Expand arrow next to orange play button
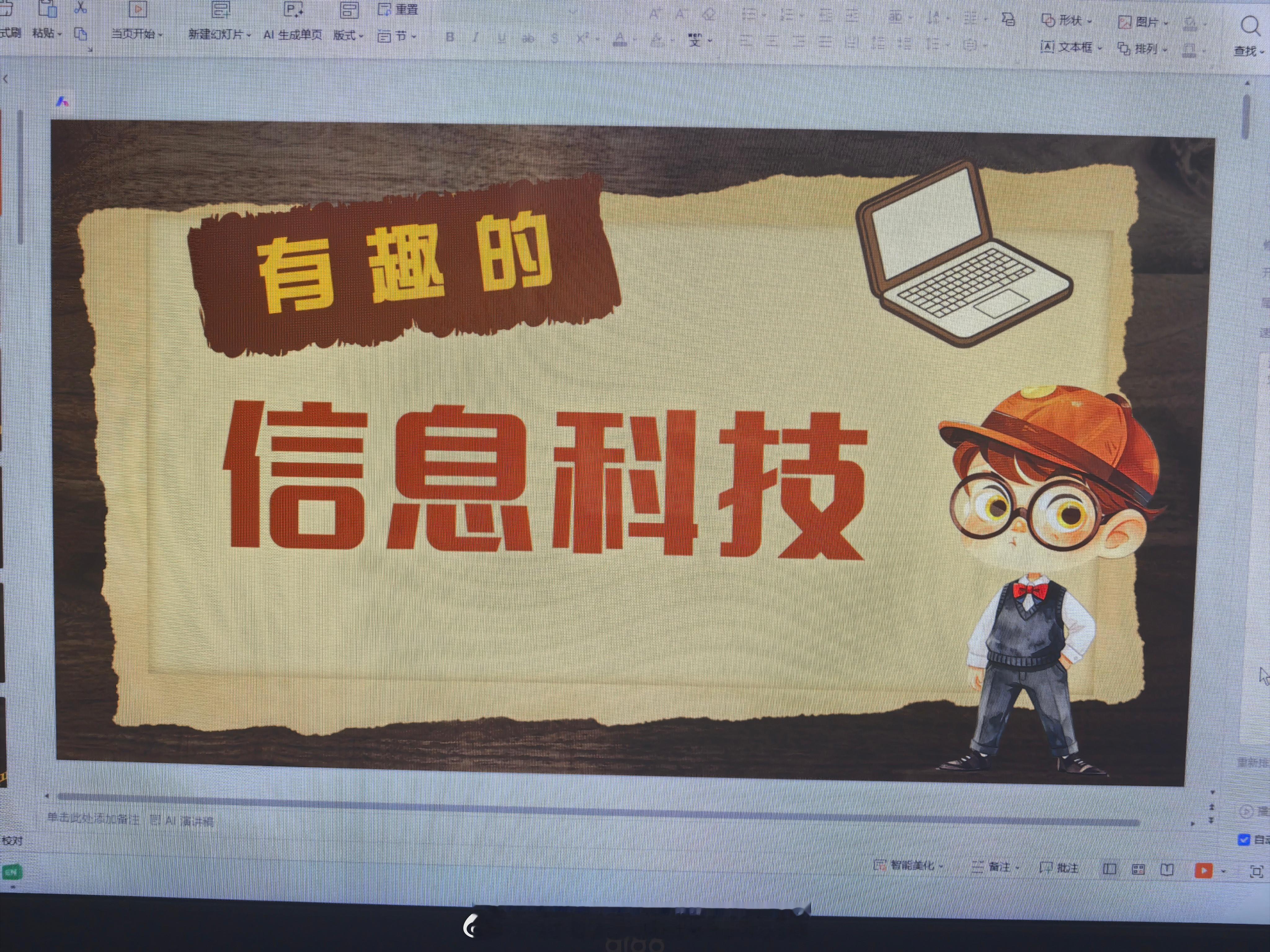Image resolution: width=1270 pixels, height=952 pixels. [x=1223, y=872]
